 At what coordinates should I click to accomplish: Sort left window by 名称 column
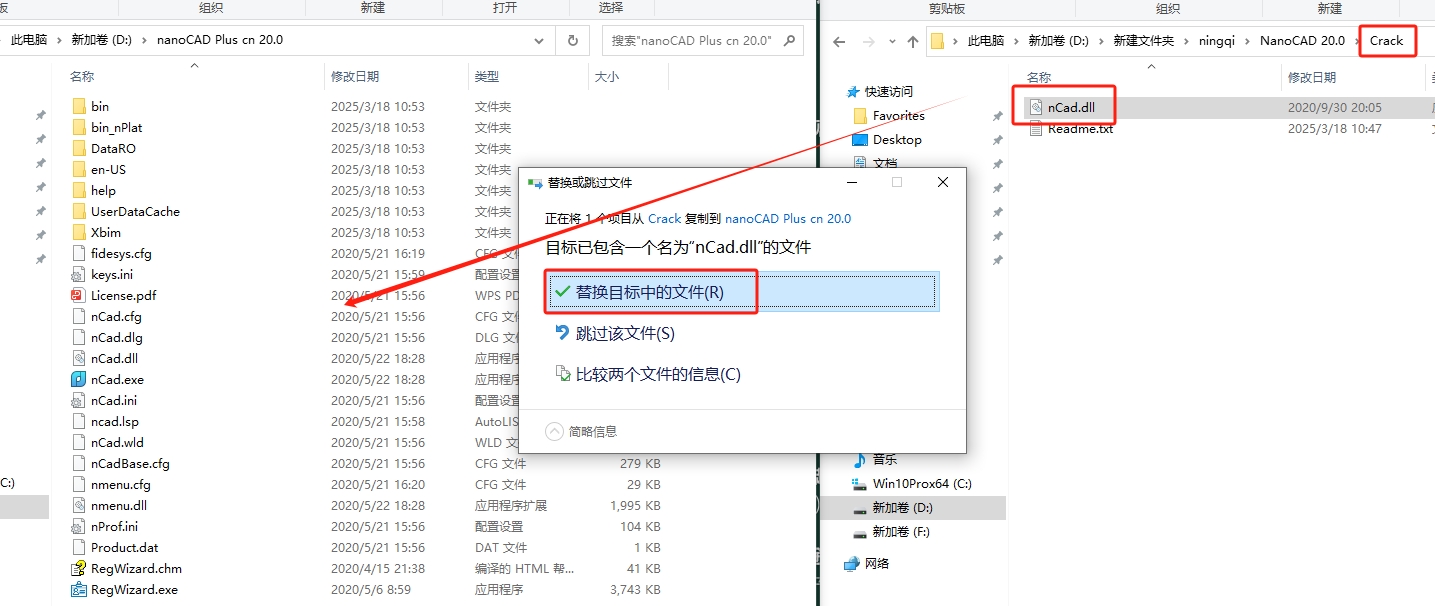[82, 76]
